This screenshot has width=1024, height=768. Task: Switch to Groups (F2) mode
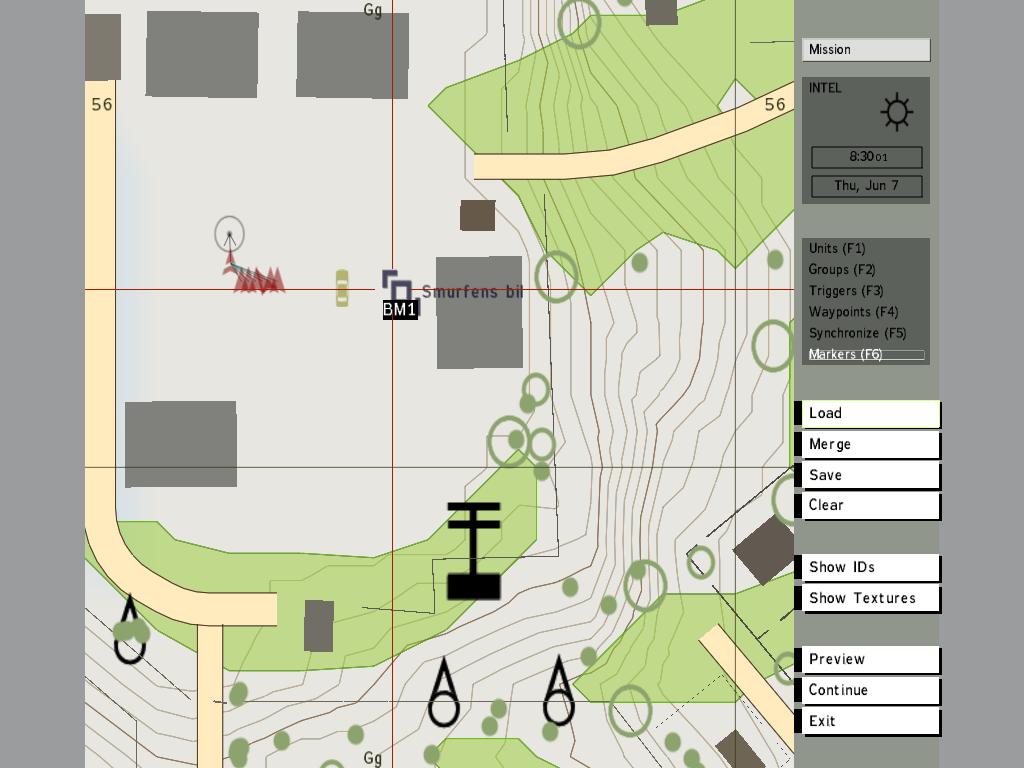(842, 269)
